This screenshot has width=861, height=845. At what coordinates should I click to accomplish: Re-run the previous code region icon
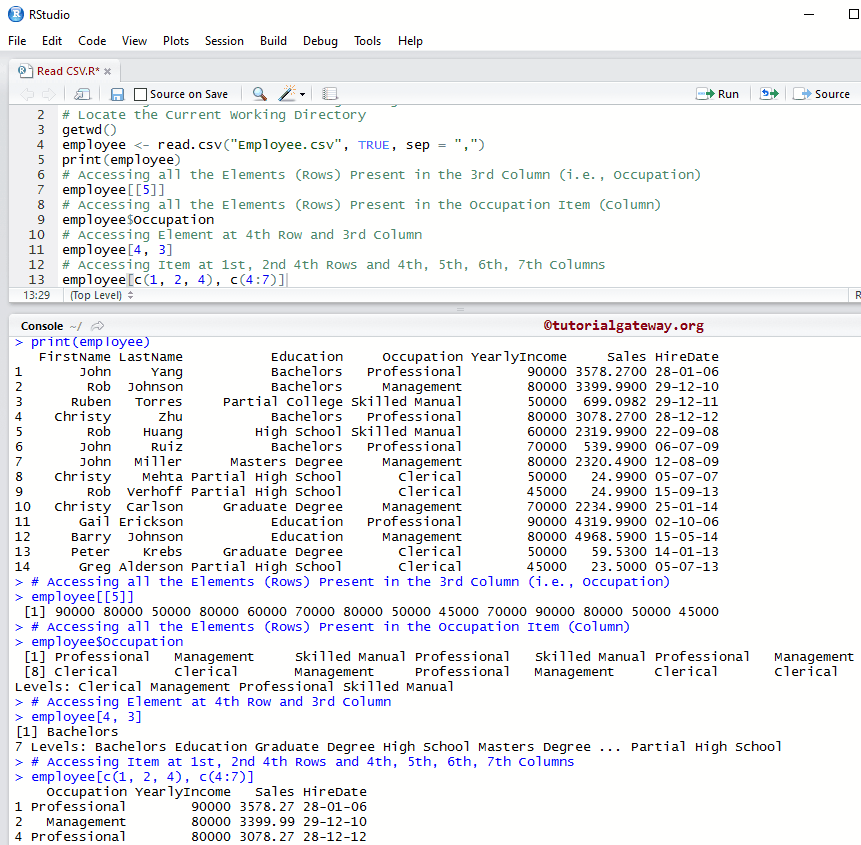pos(769,93)
